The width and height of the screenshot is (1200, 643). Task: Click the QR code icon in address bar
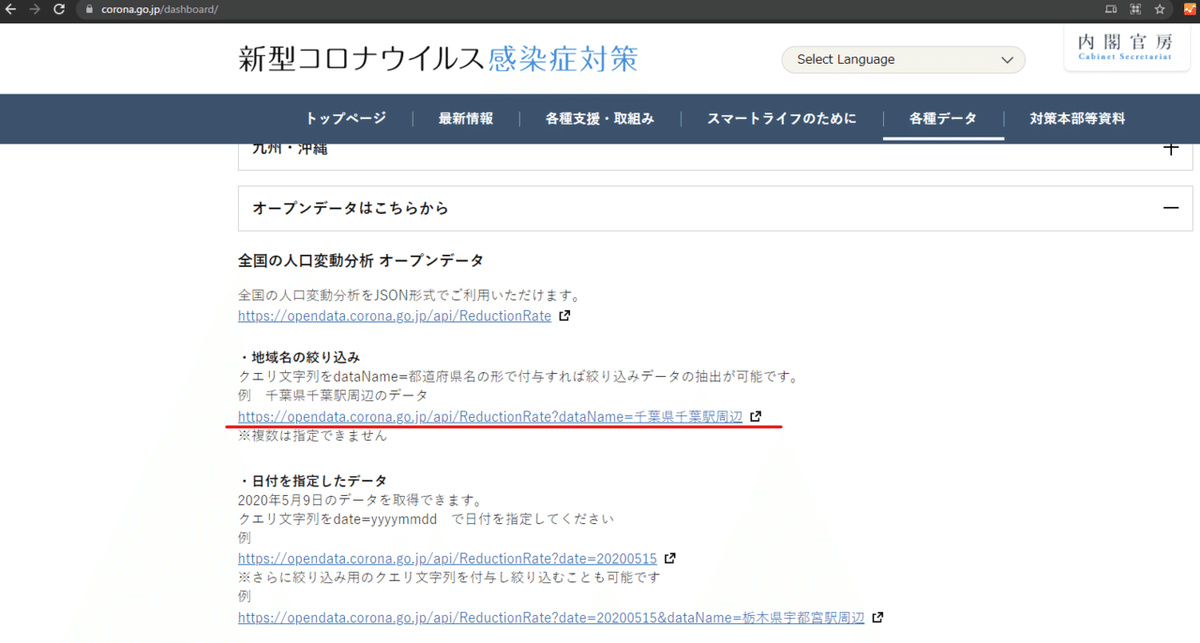[x=1135, y=9]
